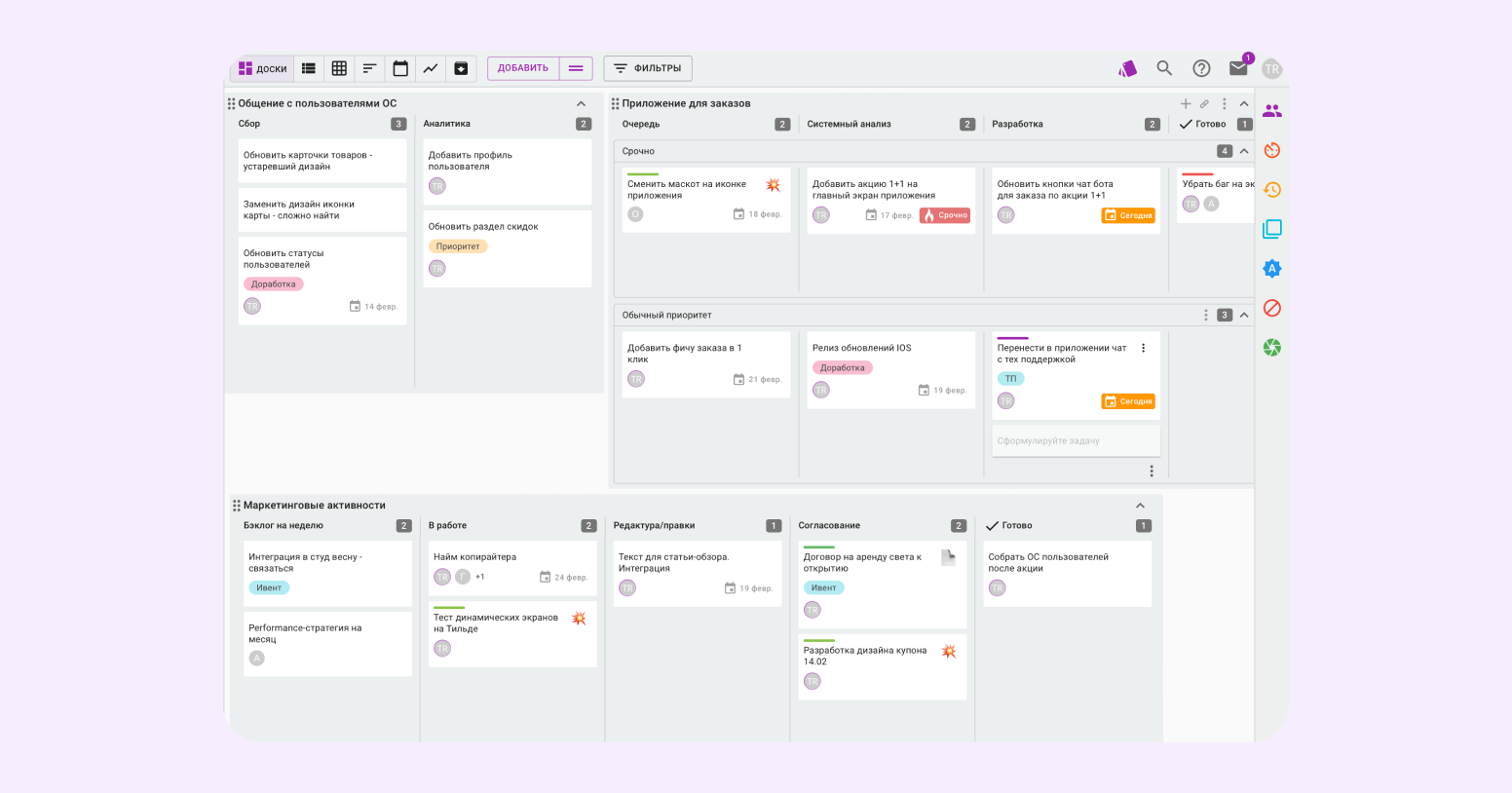Open the help question mark icon

pyautogui.click(x=1201, y=68)
